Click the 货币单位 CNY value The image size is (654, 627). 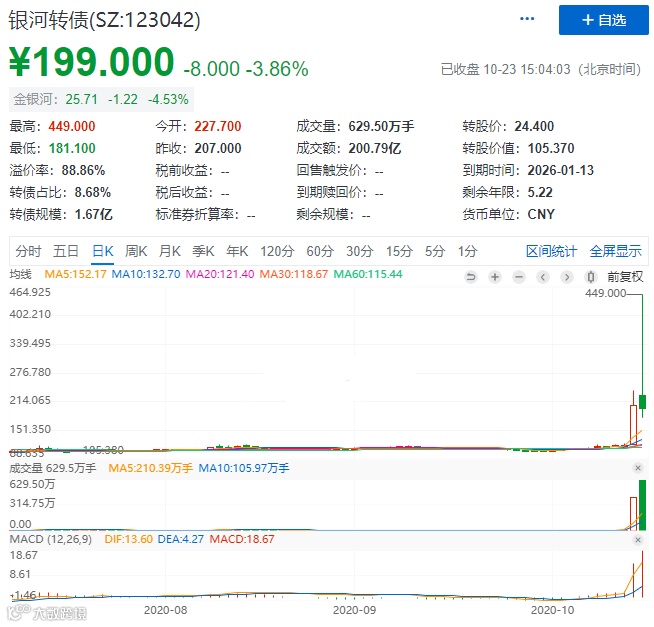point(541,214)
